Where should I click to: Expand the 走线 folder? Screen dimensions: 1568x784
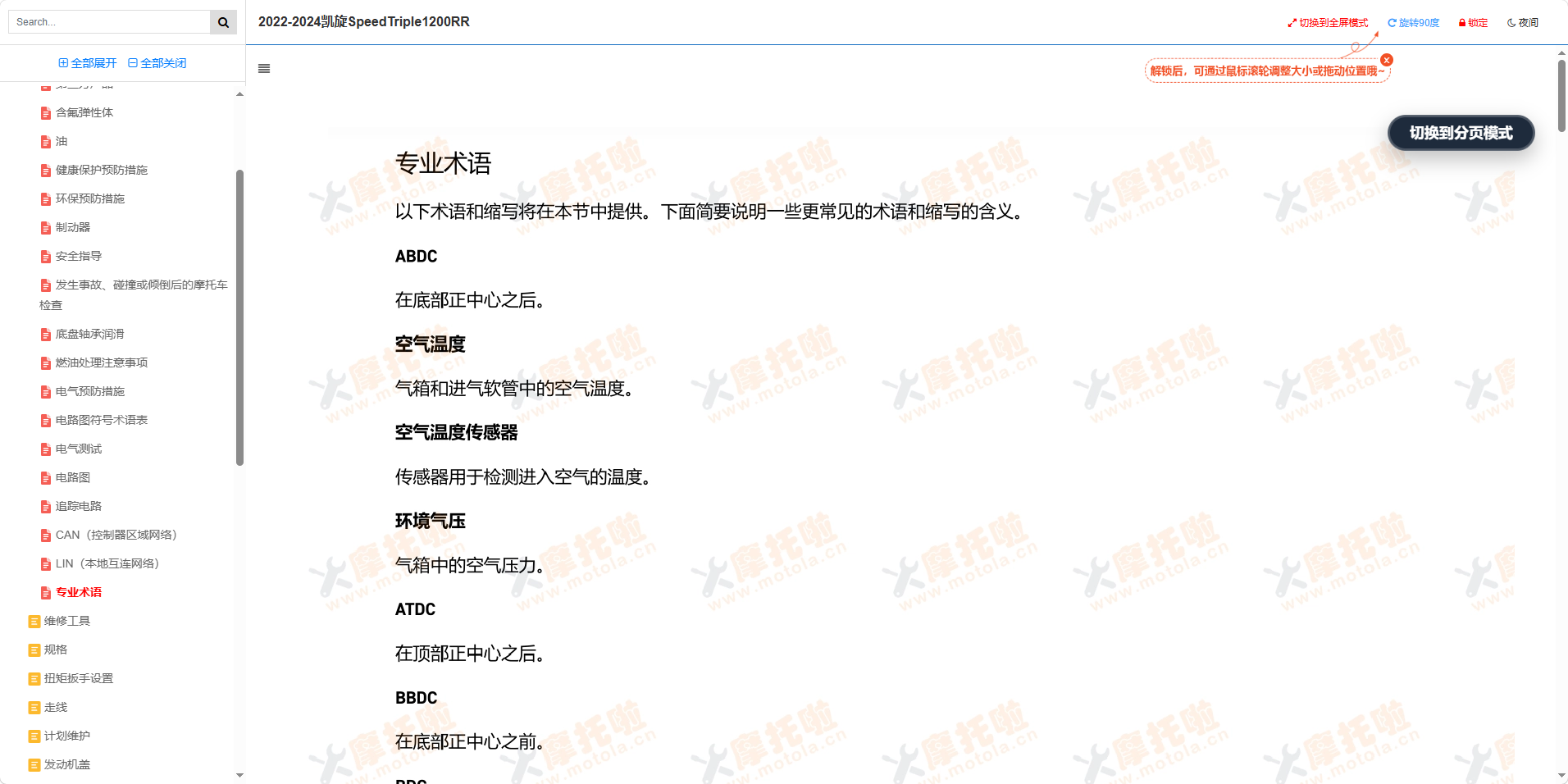(x=56, y=707)
